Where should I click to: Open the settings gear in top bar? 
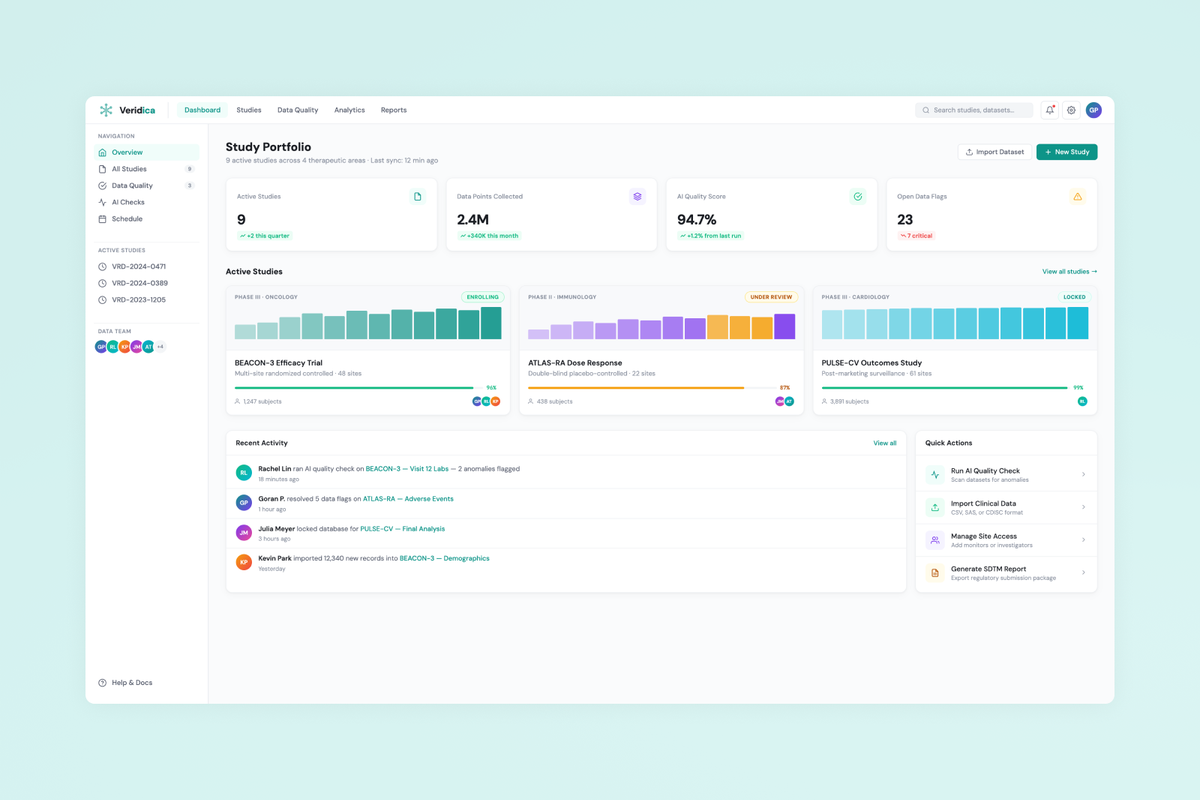[1071, 110]
